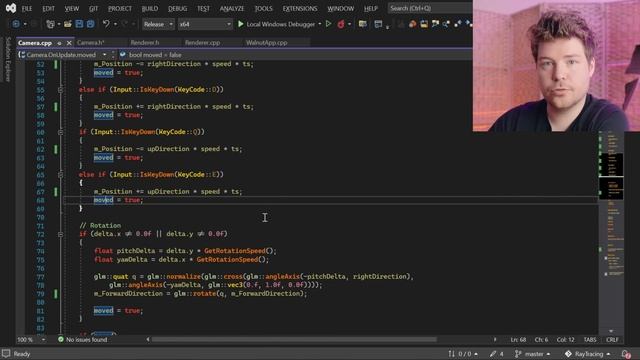Open the ANALYZE menu
The height and width of the screenshot is (360, 640).
pyautogui.click(x=231, y=8)
